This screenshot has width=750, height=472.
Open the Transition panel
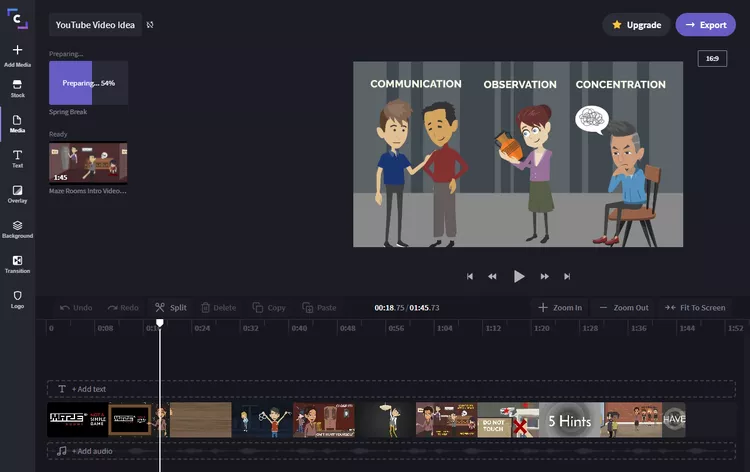click(x=17, y=264)
